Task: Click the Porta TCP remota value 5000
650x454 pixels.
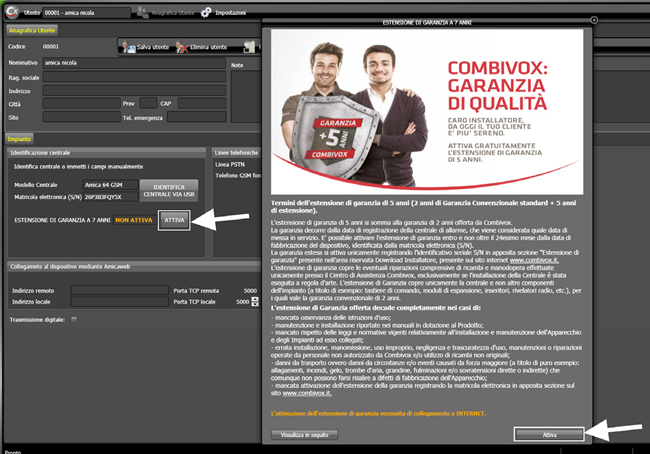Action: (x=250, y=291)
